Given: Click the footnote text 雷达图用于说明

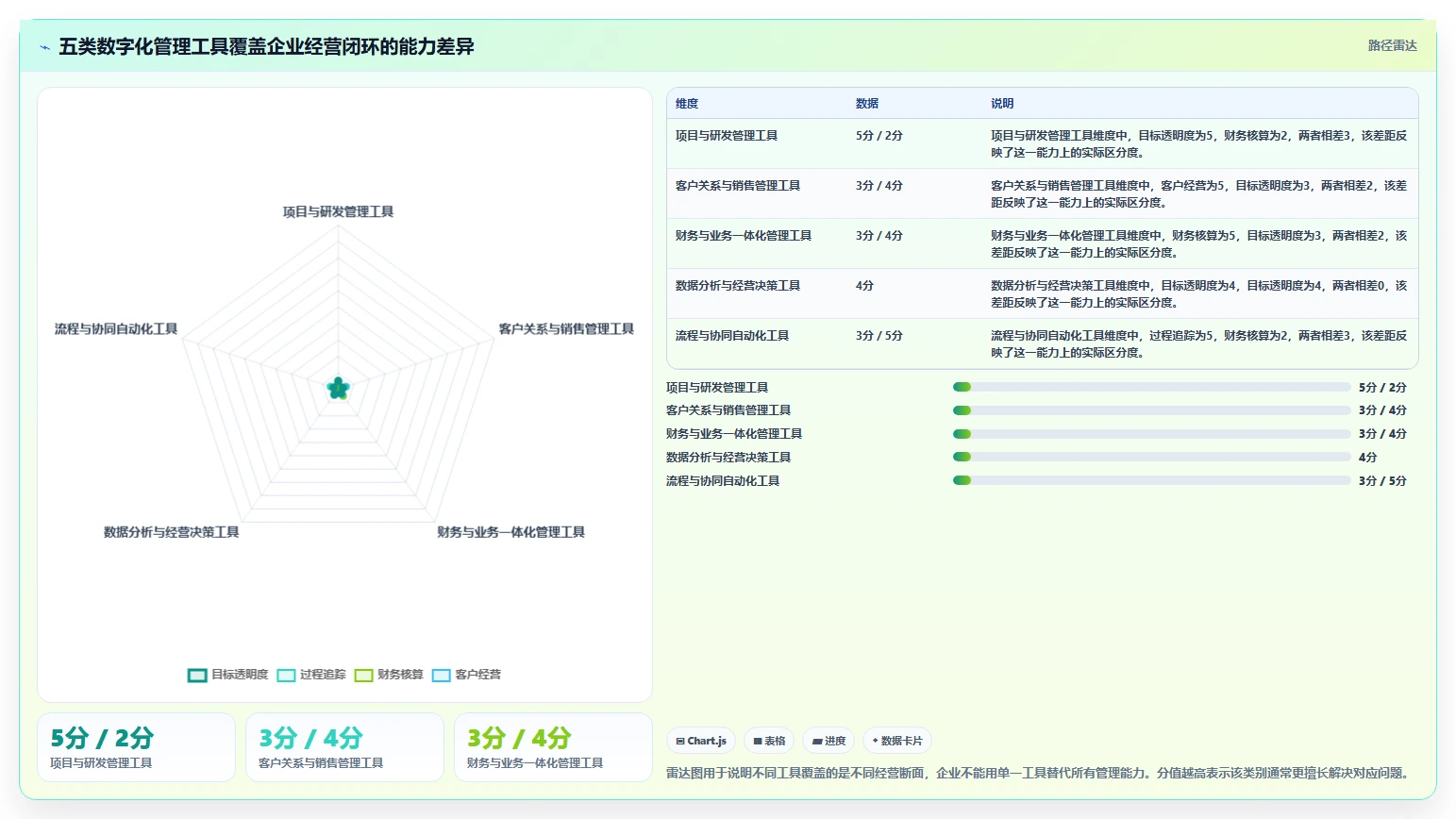Looking at the screenshot, I should coord(1039,773).
